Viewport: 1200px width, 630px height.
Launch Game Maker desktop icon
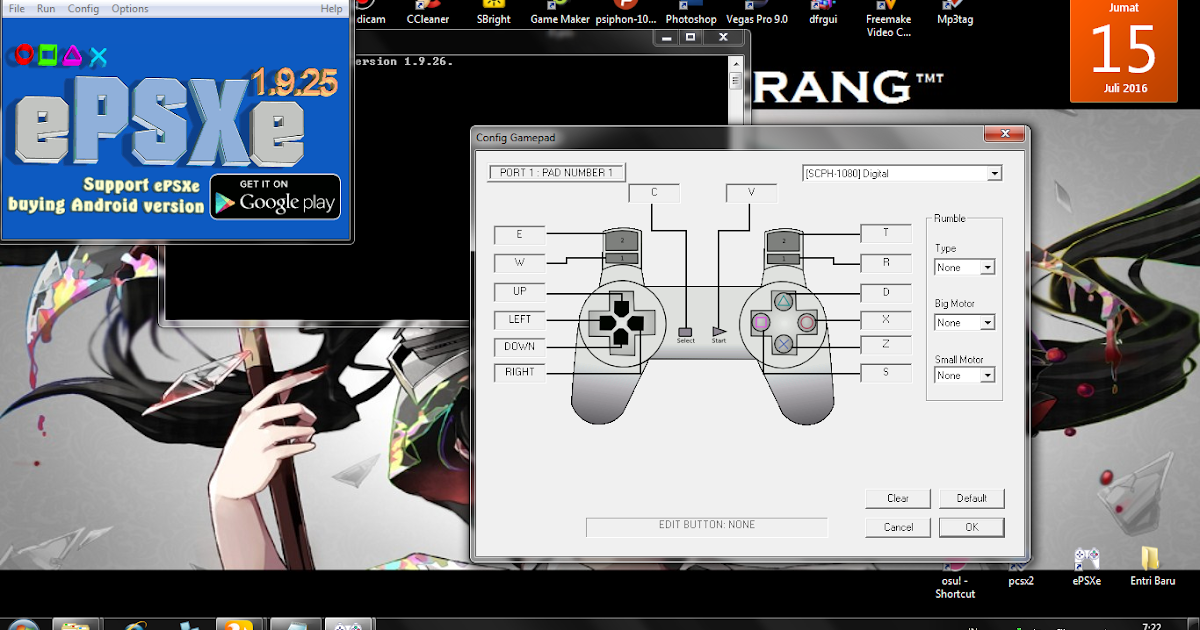559,13
